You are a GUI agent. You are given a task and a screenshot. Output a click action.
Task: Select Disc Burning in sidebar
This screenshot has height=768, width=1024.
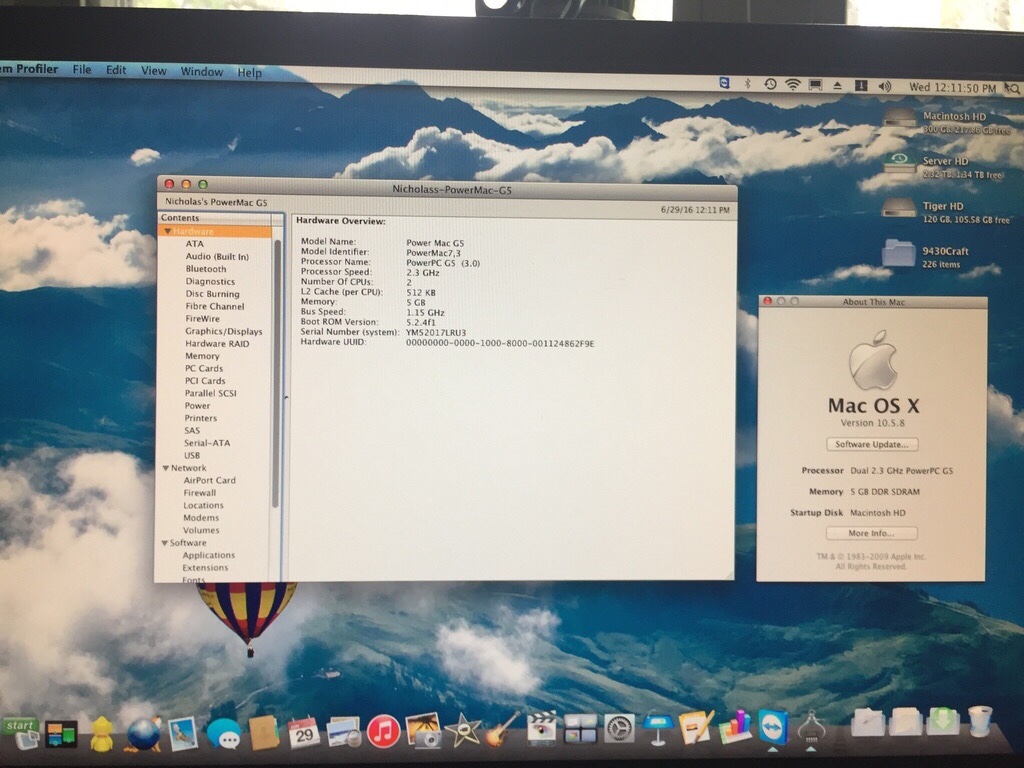[212, 294]
